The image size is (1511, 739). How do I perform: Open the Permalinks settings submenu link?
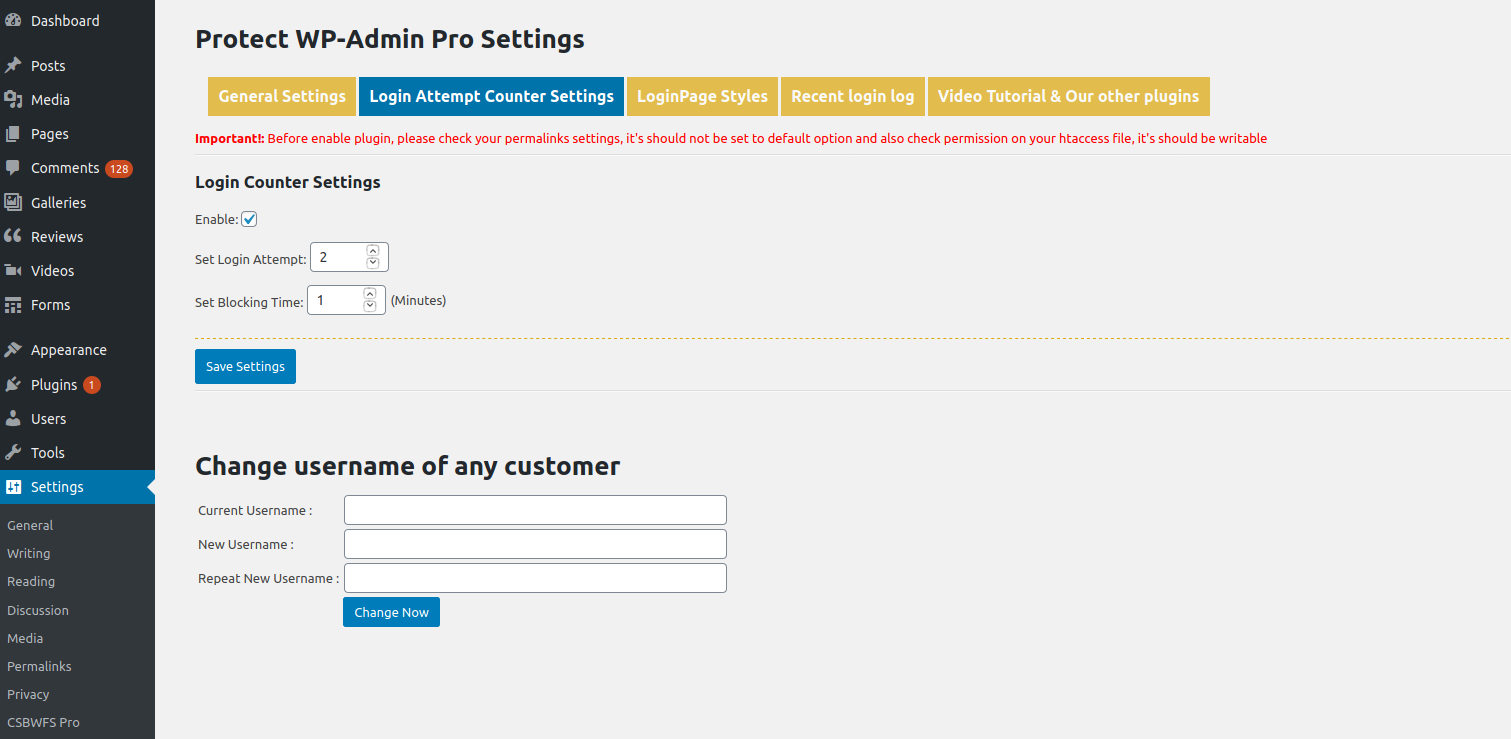39,666
